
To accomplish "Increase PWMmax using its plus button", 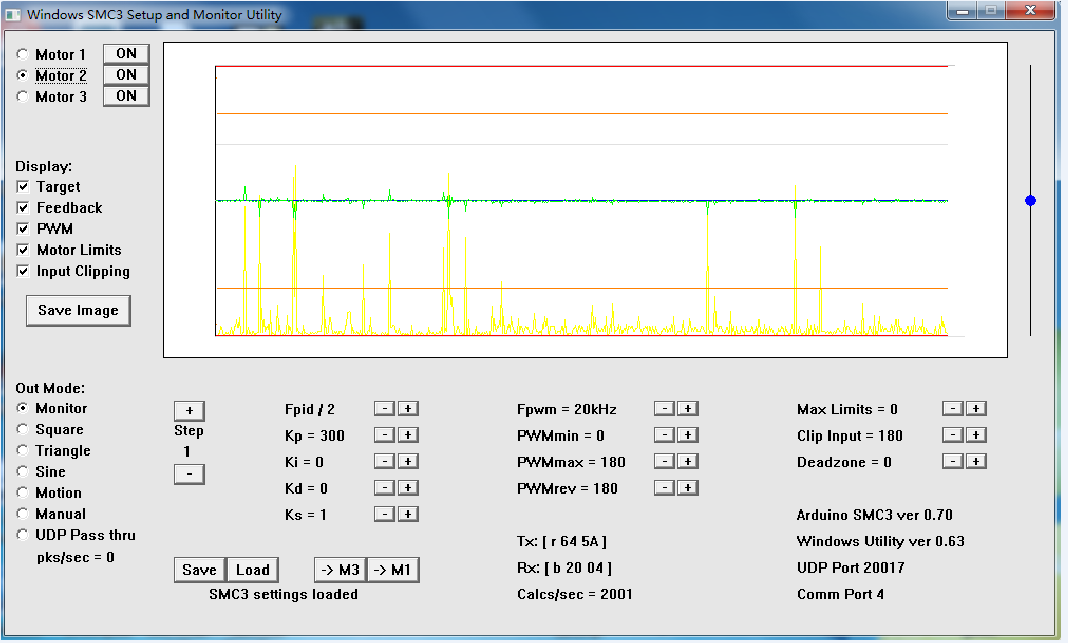I will tap(688, 462).
